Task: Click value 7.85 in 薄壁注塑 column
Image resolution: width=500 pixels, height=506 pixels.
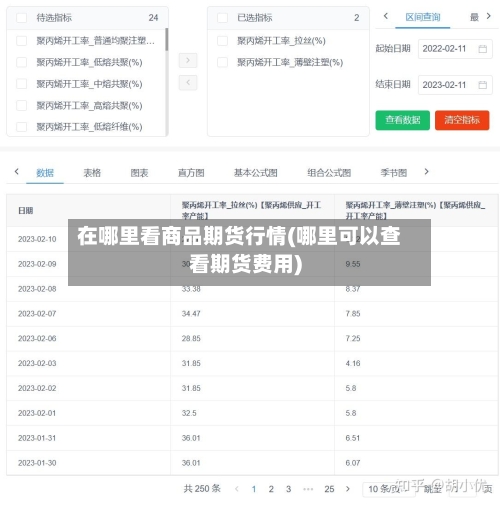Action: coord(353,314)
